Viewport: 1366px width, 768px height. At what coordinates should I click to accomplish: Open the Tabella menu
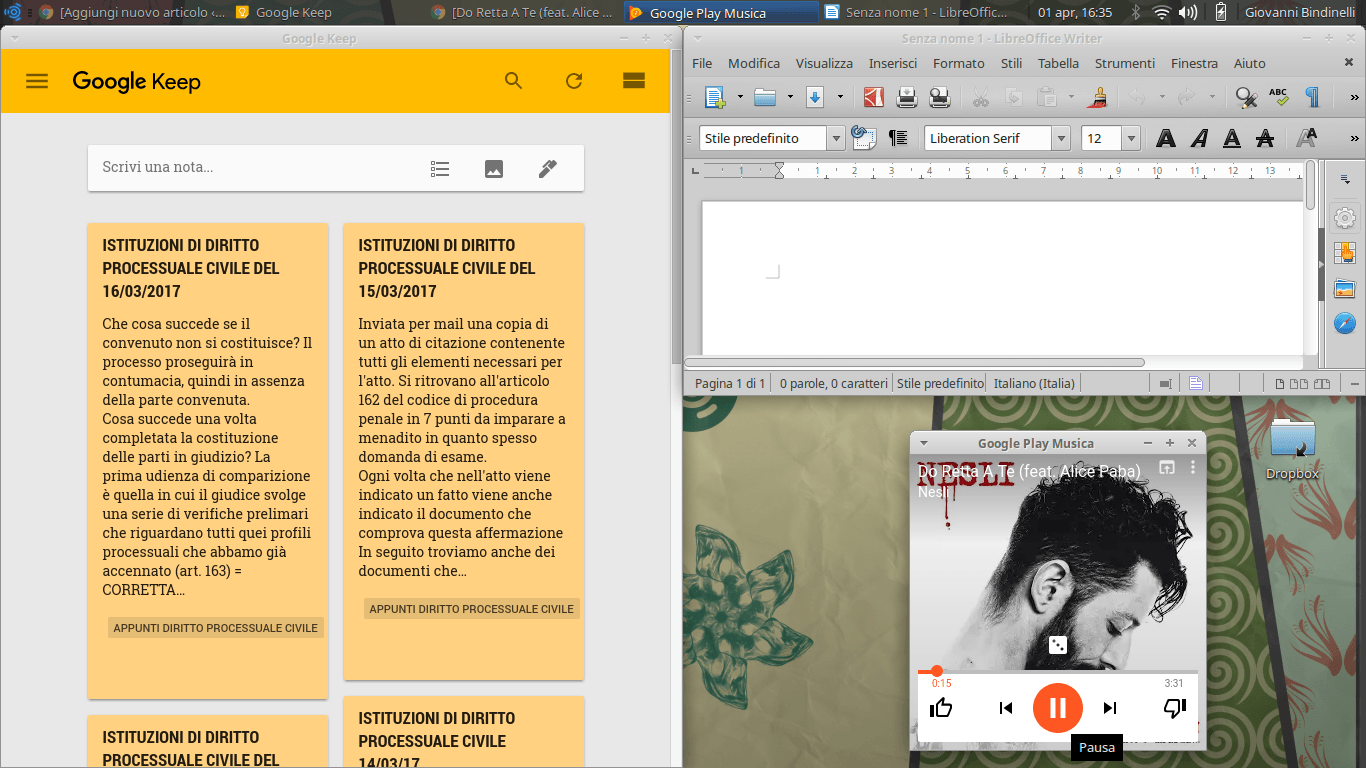[1058, 63]
